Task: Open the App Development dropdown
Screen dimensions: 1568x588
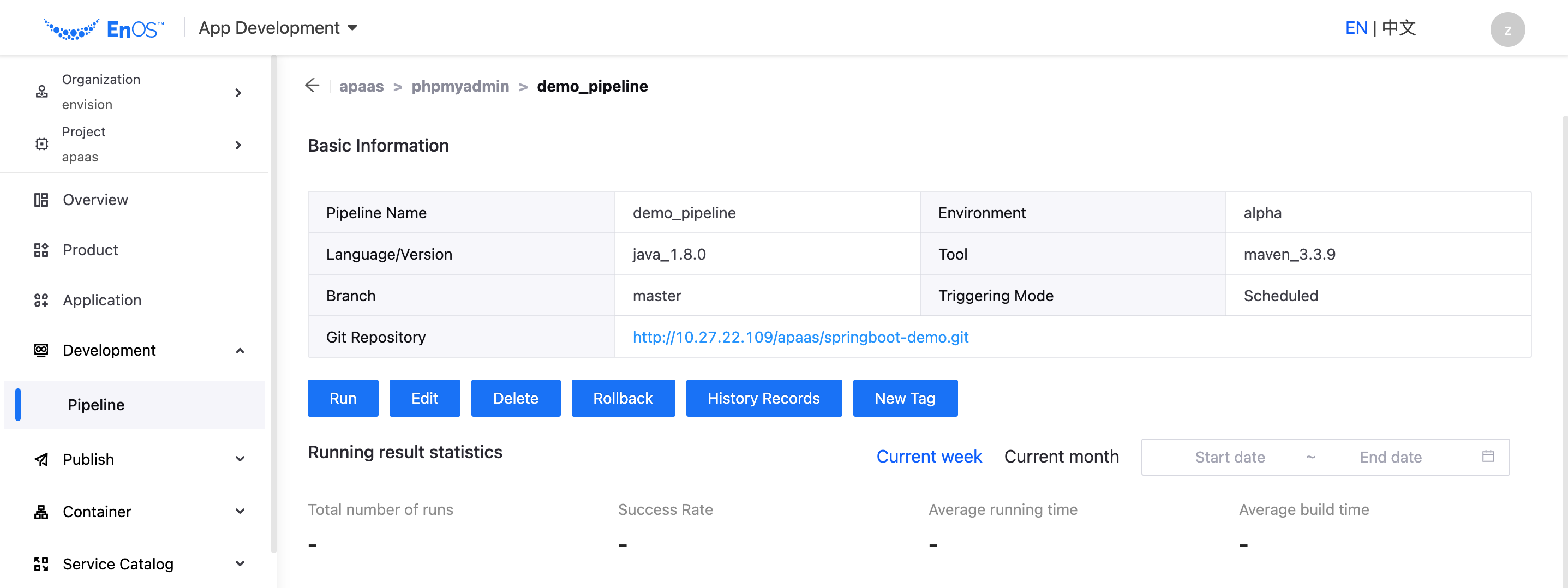Action: (x=278, y=28)
